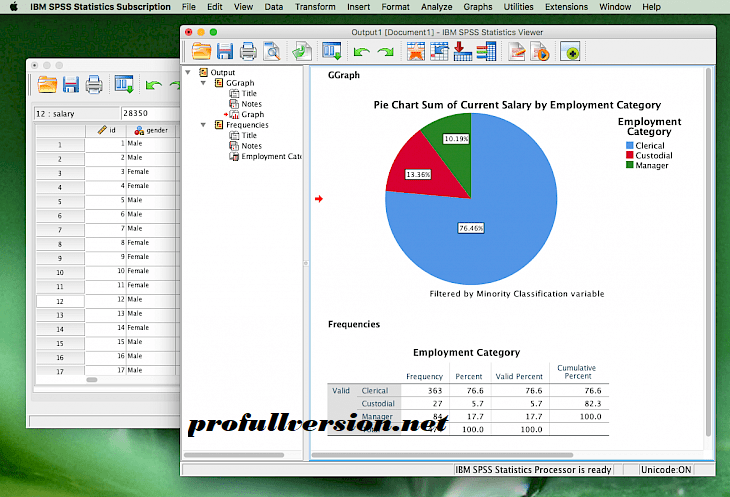Click the Go to Case icon
This screenshot has height=497, width=730.
(x=439, y=51)
